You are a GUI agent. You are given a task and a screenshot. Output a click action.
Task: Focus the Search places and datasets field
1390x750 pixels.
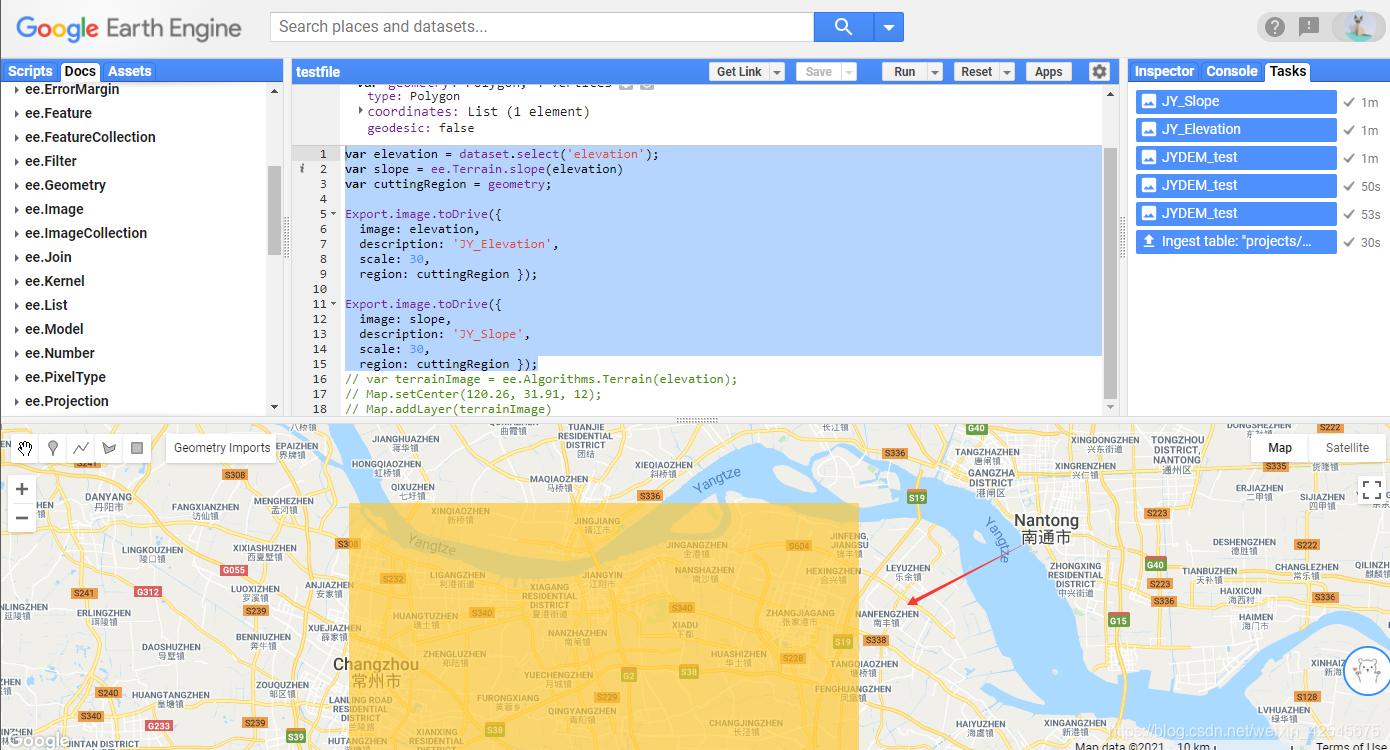pos(542,27)
